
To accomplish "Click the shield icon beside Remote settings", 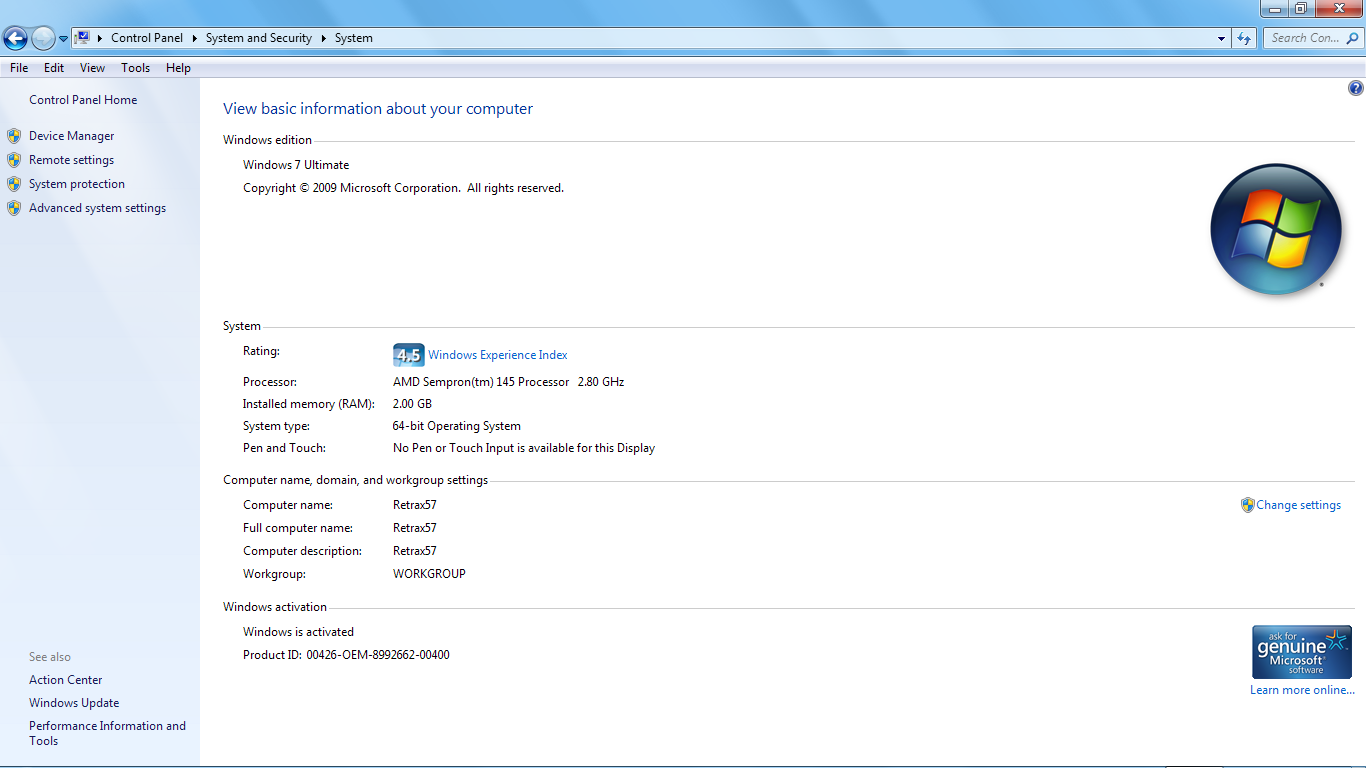I will coord(14,160).
